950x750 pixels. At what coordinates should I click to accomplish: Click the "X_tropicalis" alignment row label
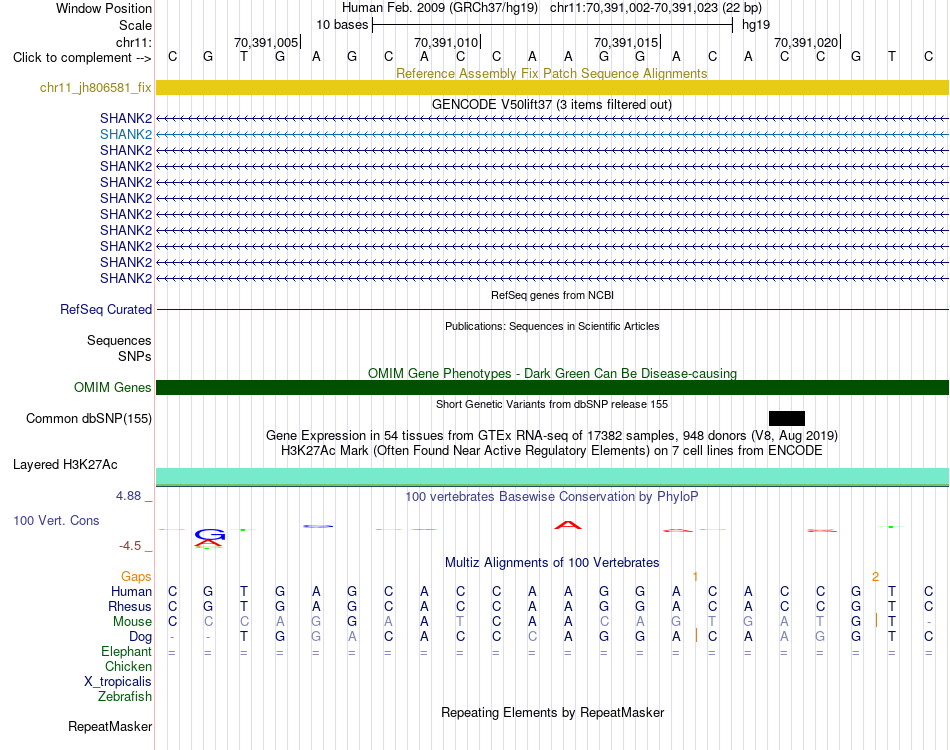(x=118, y=682)
